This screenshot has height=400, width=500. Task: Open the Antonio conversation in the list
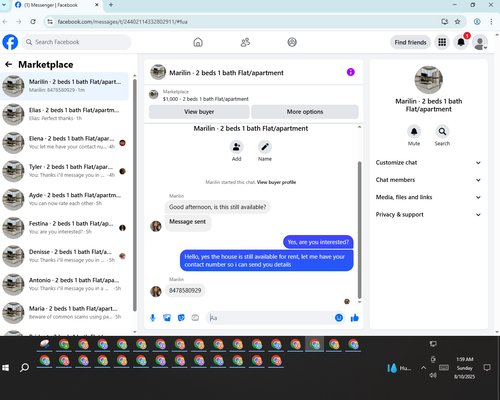[x=65, y=284]
